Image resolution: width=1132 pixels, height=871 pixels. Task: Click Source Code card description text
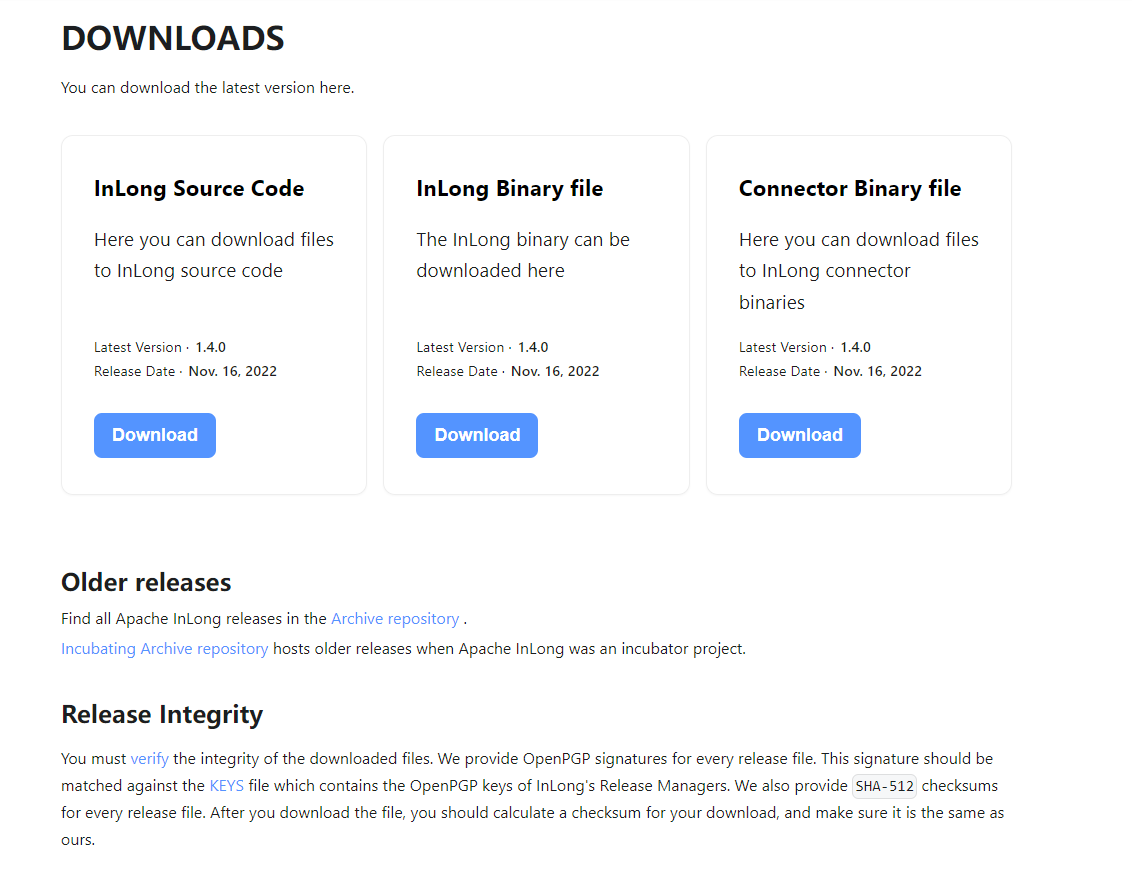pyautogui.click(x=214, y=255)
